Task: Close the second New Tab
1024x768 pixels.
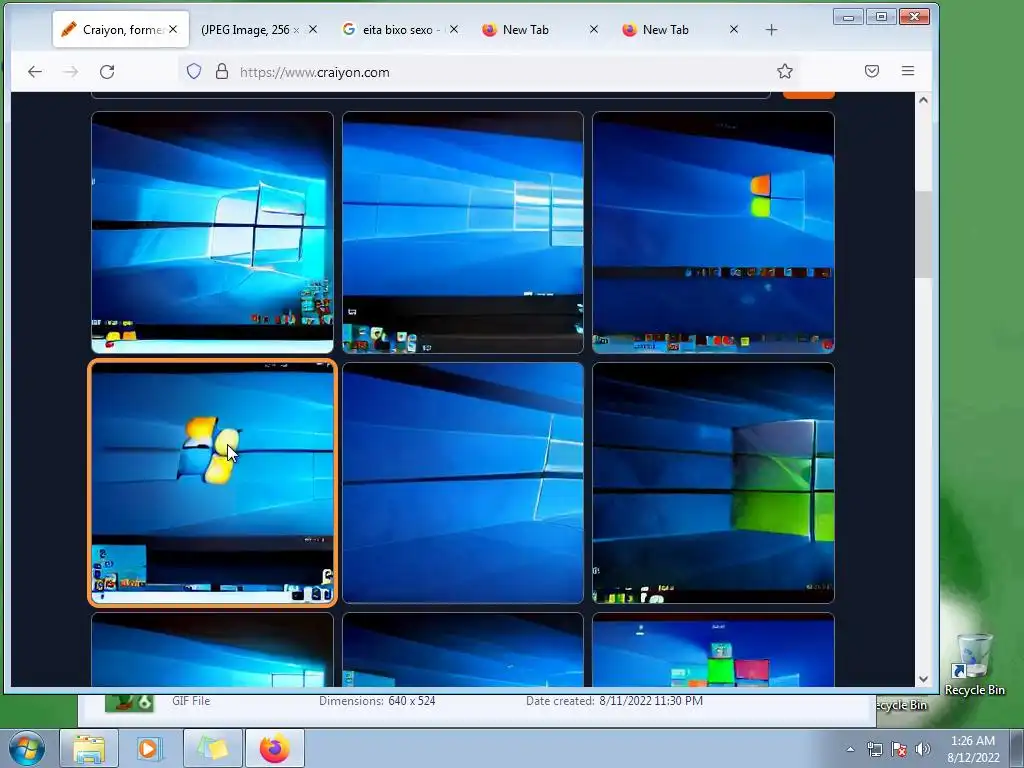Action: (734, 29)
